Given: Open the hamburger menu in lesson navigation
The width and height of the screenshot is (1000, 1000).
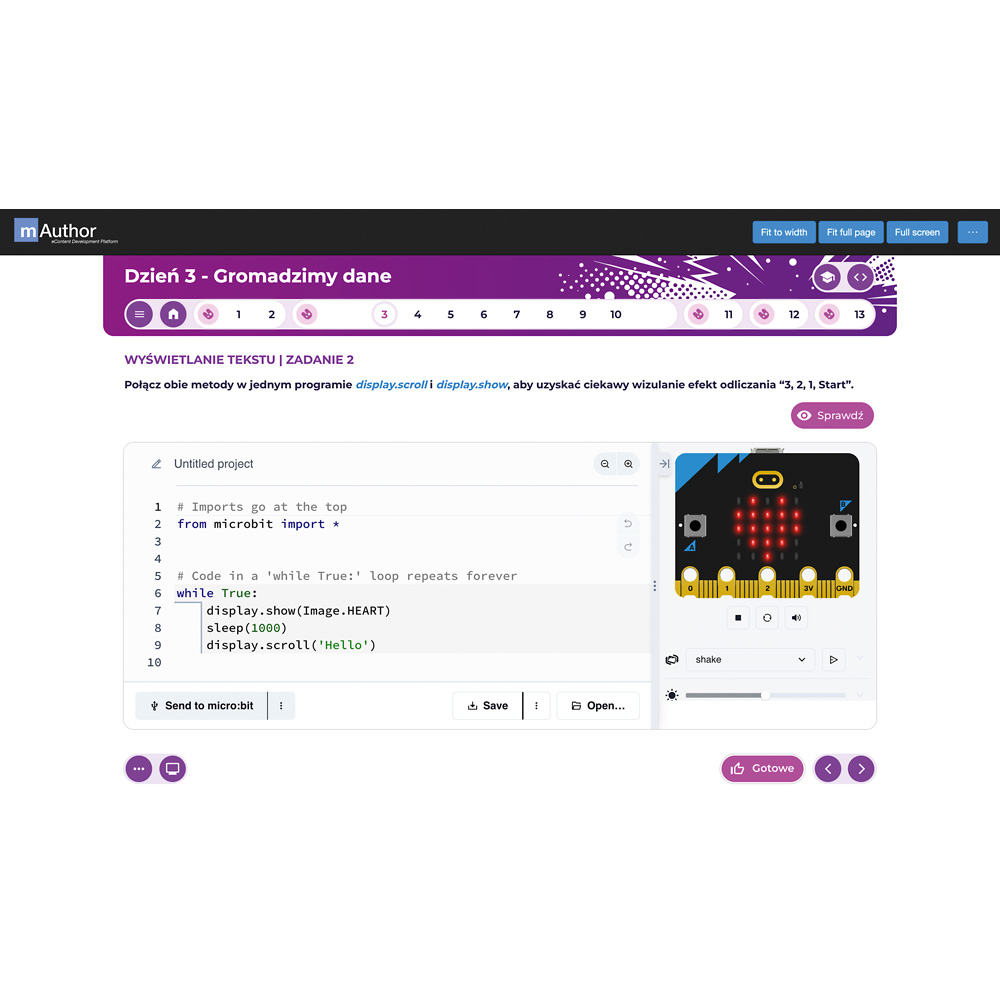Looking at the screenshot, I should pos(139,314).
